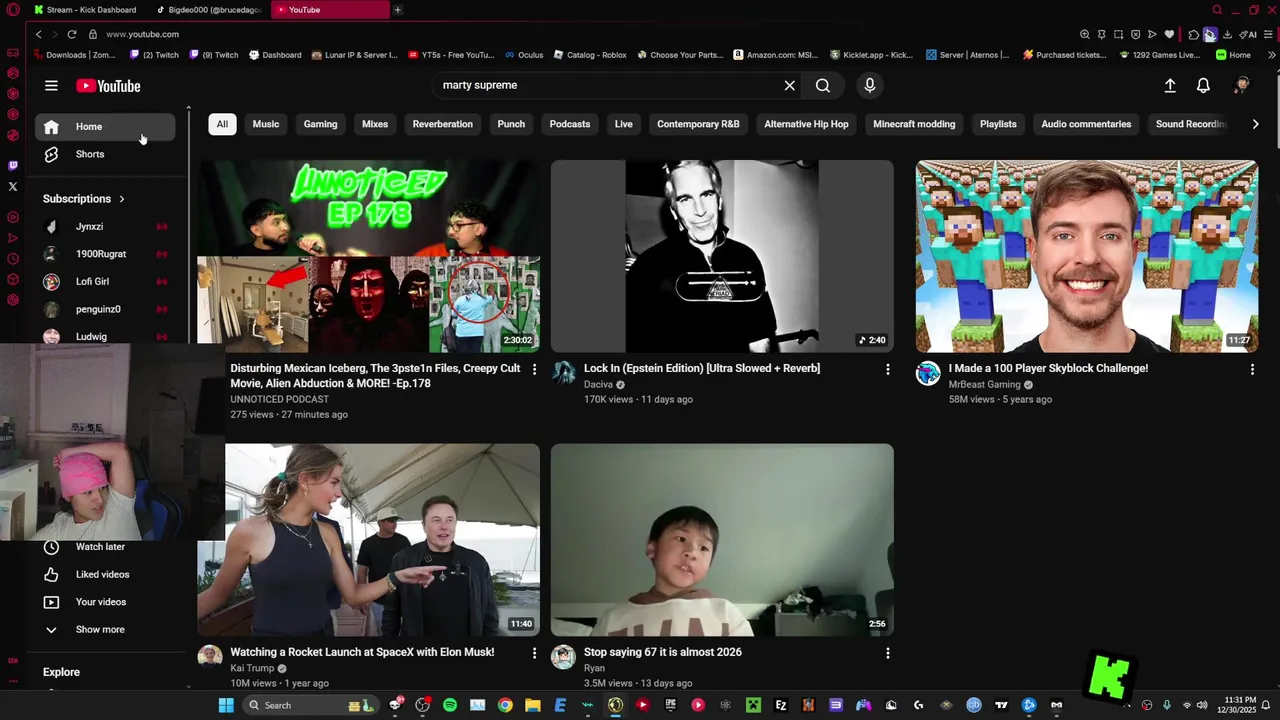This screenshot has height=720, width=1280.
Task: Click the Windows Start button
Action: pyautogui.click(x=226, y=705)
